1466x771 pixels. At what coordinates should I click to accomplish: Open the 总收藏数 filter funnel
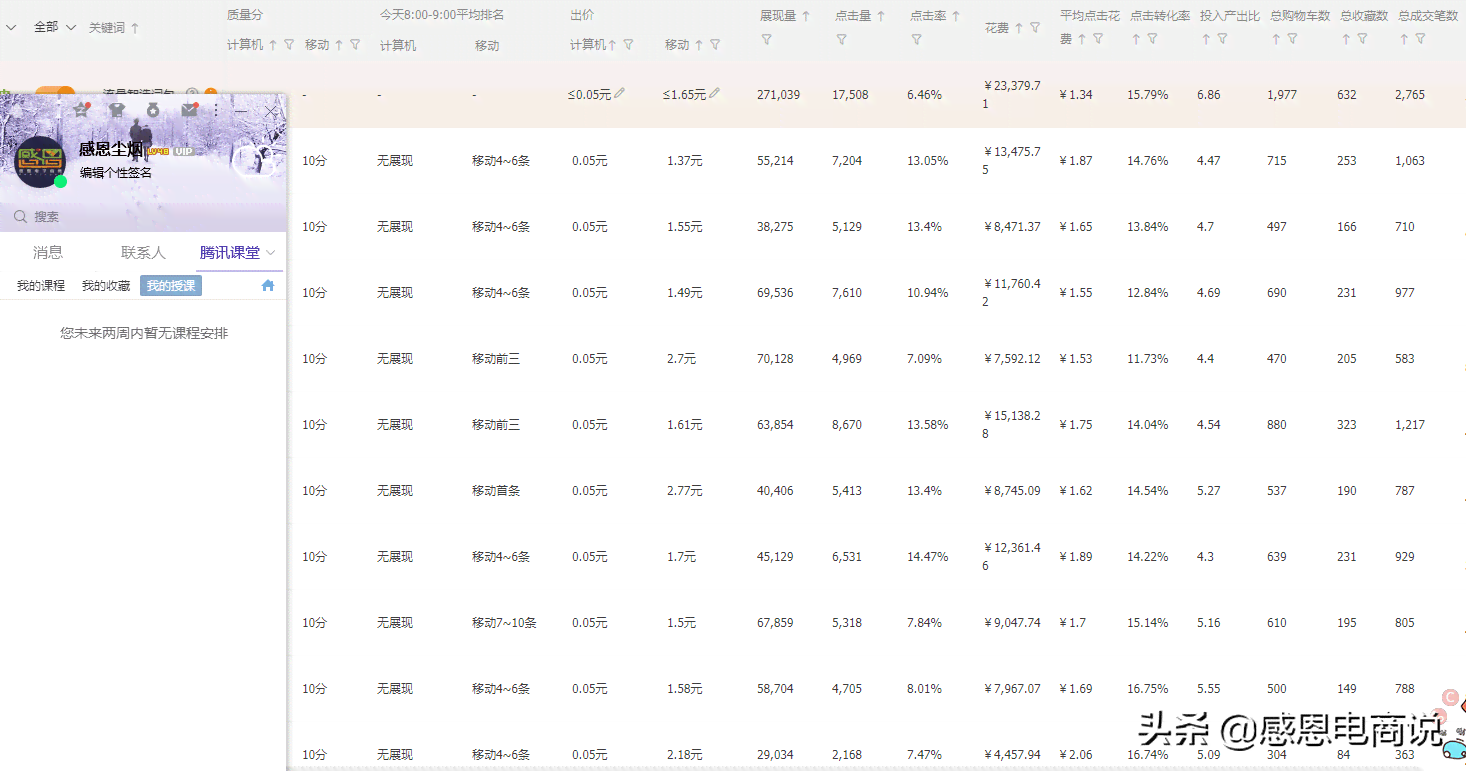point(1362,39)
